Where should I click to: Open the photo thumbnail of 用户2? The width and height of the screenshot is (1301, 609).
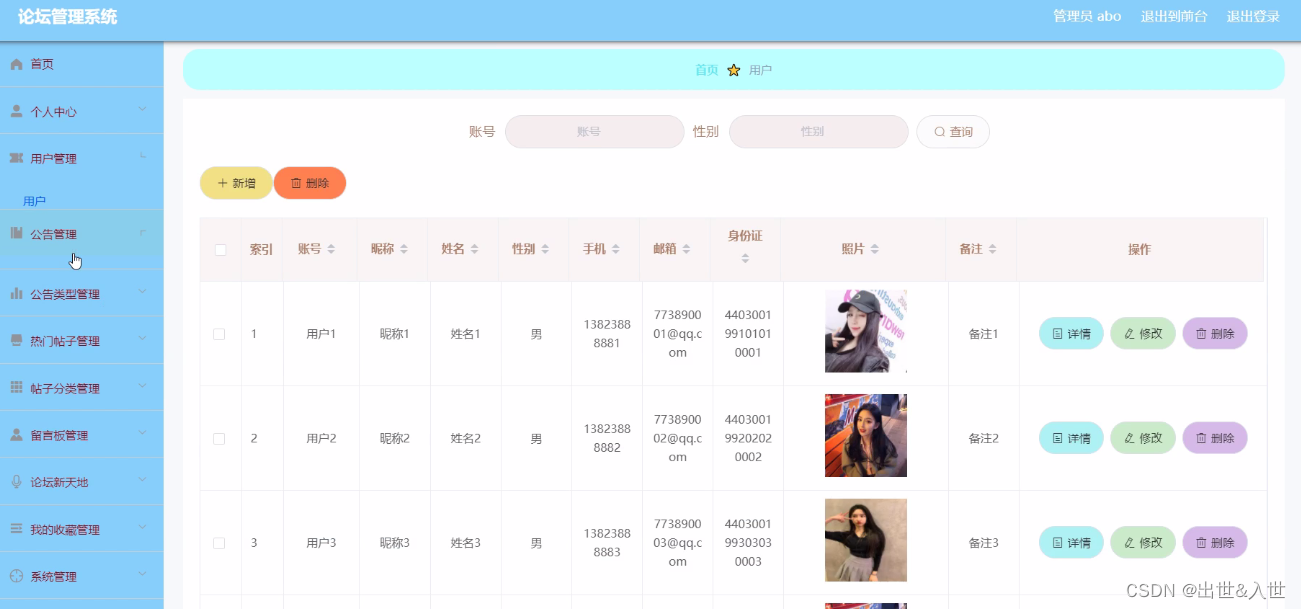865,436
